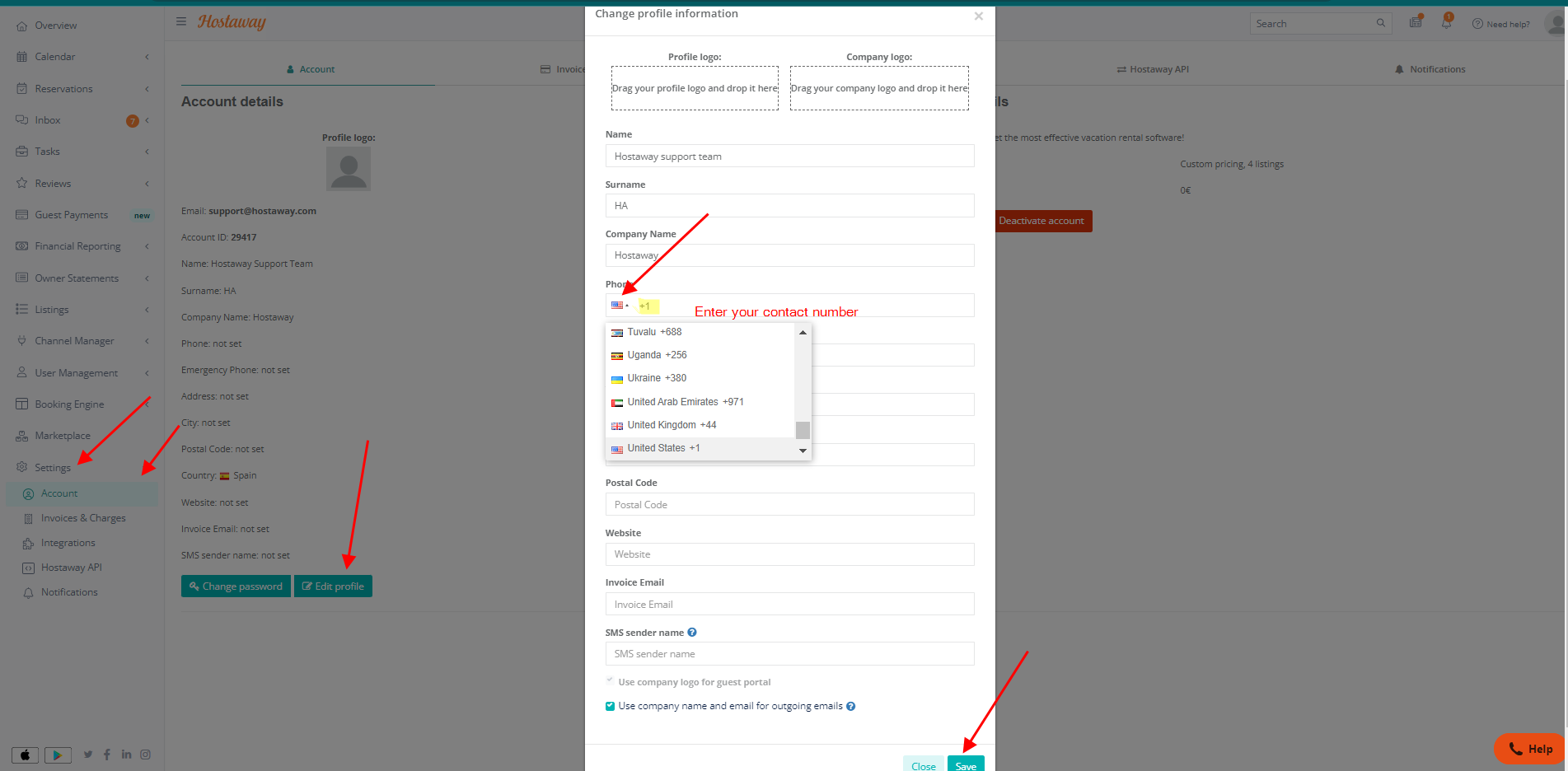Click the User Management person icon
This screenshot has width=1568, height=771.
(21, 373)
